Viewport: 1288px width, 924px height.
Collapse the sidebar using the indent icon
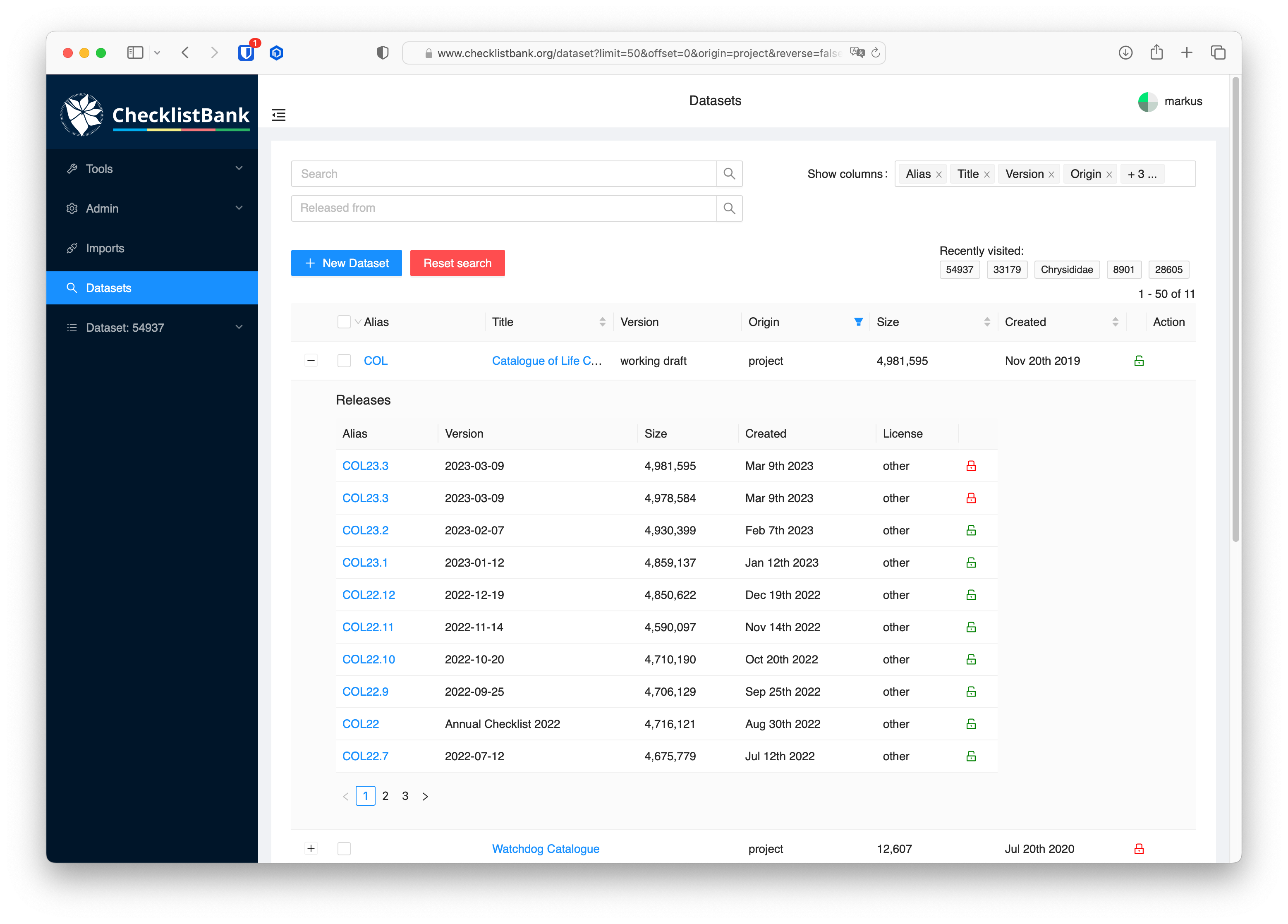[279, 115]
